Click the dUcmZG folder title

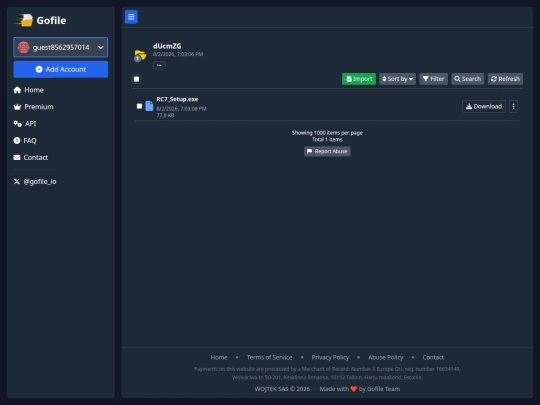(x=167, y=46)
